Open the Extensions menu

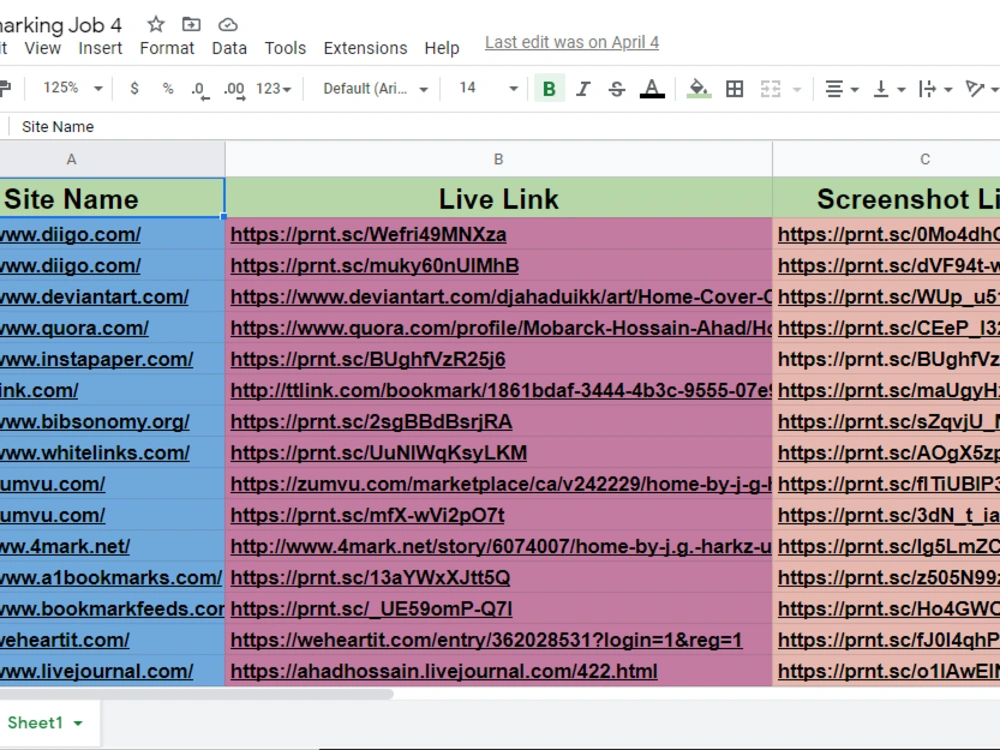point(365,48)
